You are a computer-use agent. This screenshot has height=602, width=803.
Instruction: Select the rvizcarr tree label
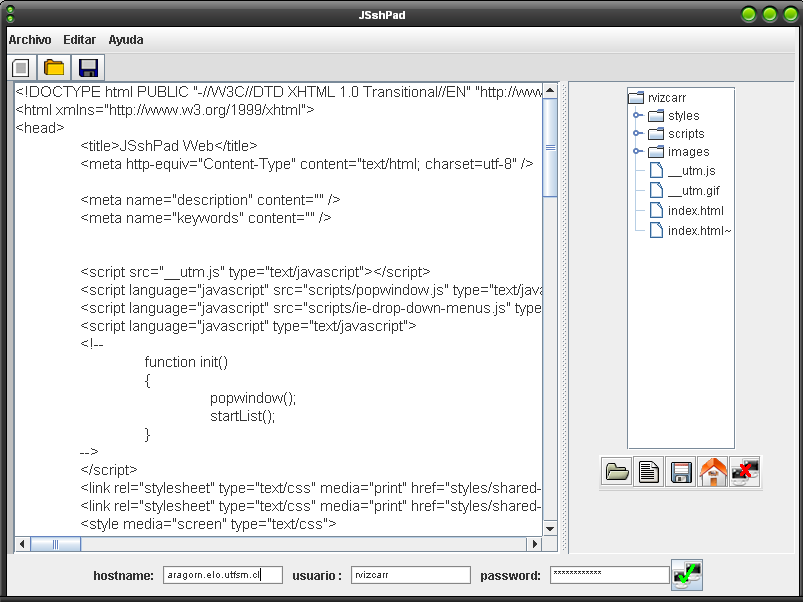pos(667,98)
